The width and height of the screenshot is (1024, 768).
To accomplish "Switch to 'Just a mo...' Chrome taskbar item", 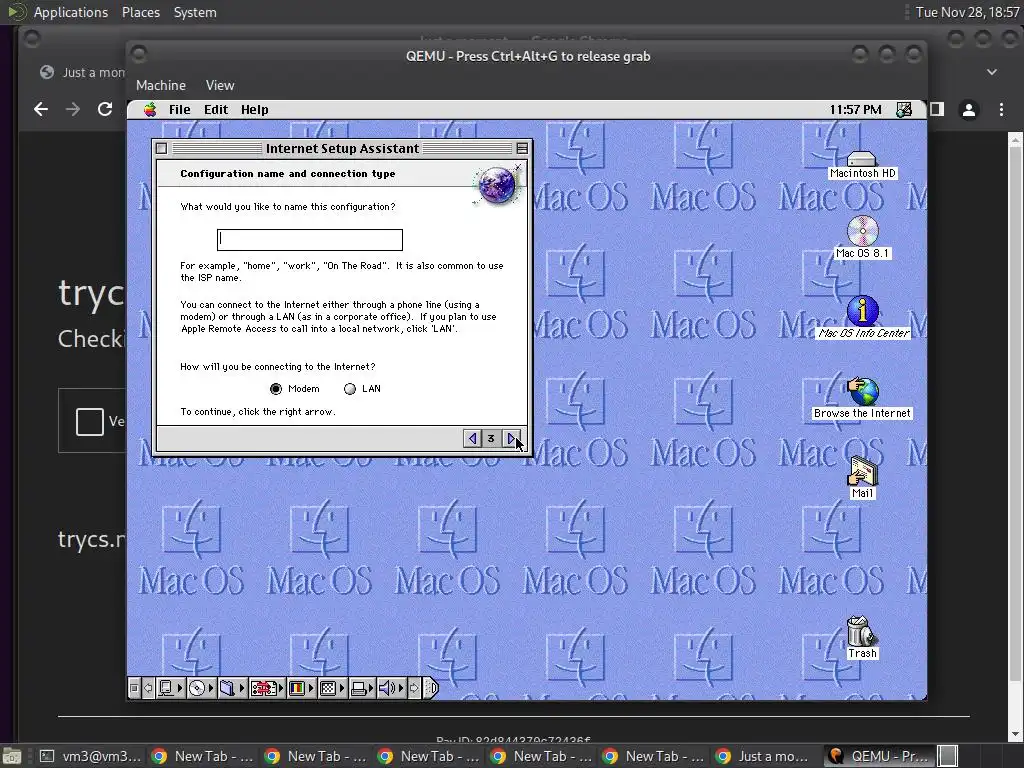I will [x=763, y=756].
